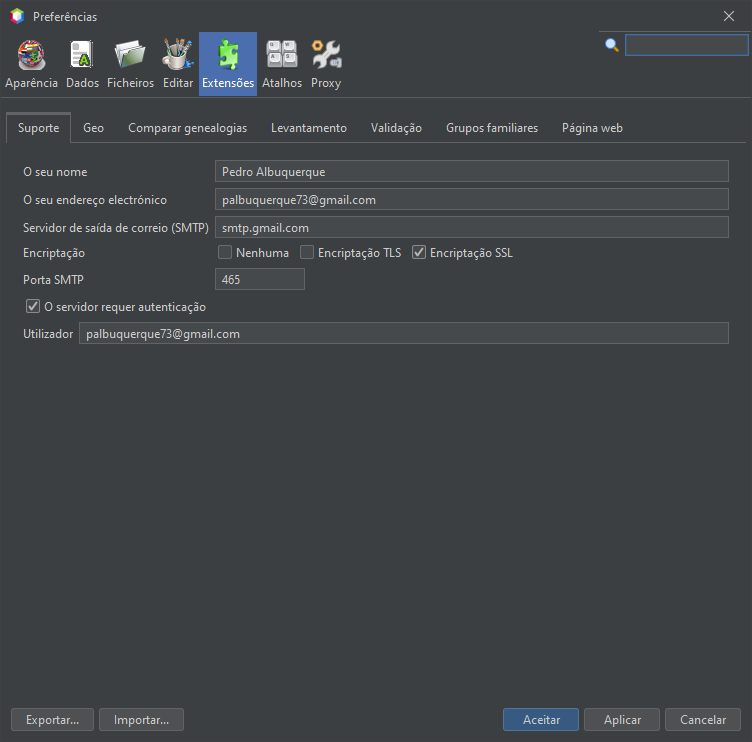This screenshot has width=752, height=742.
Task: Click the Ancestris logo in title bar
Action: 16,16
